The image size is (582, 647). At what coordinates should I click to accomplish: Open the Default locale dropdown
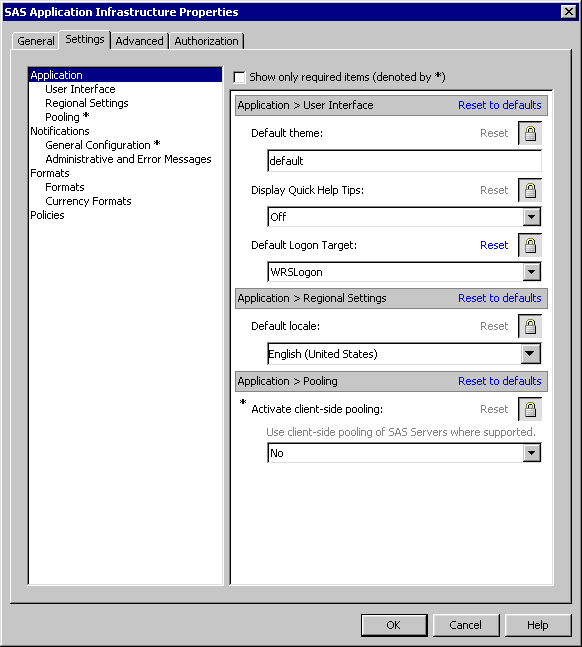point(531,354)
